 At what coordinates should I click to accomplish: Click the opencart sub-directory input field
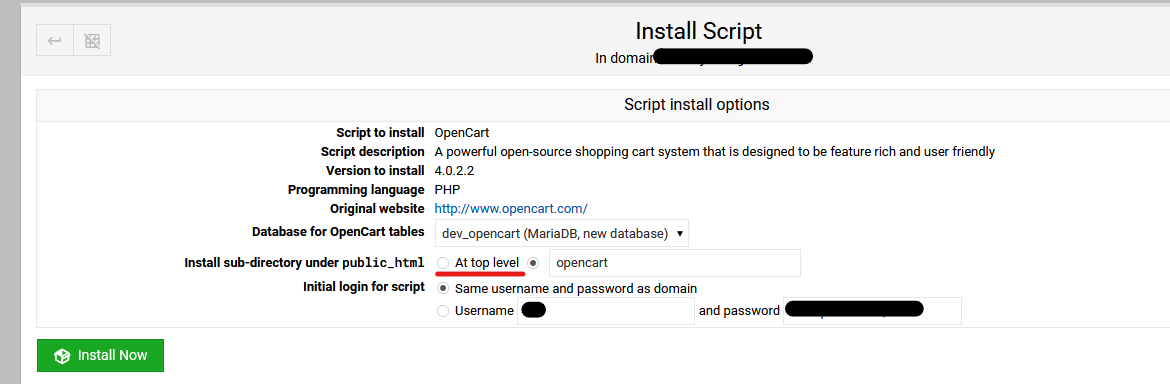(x=675, y=263)
